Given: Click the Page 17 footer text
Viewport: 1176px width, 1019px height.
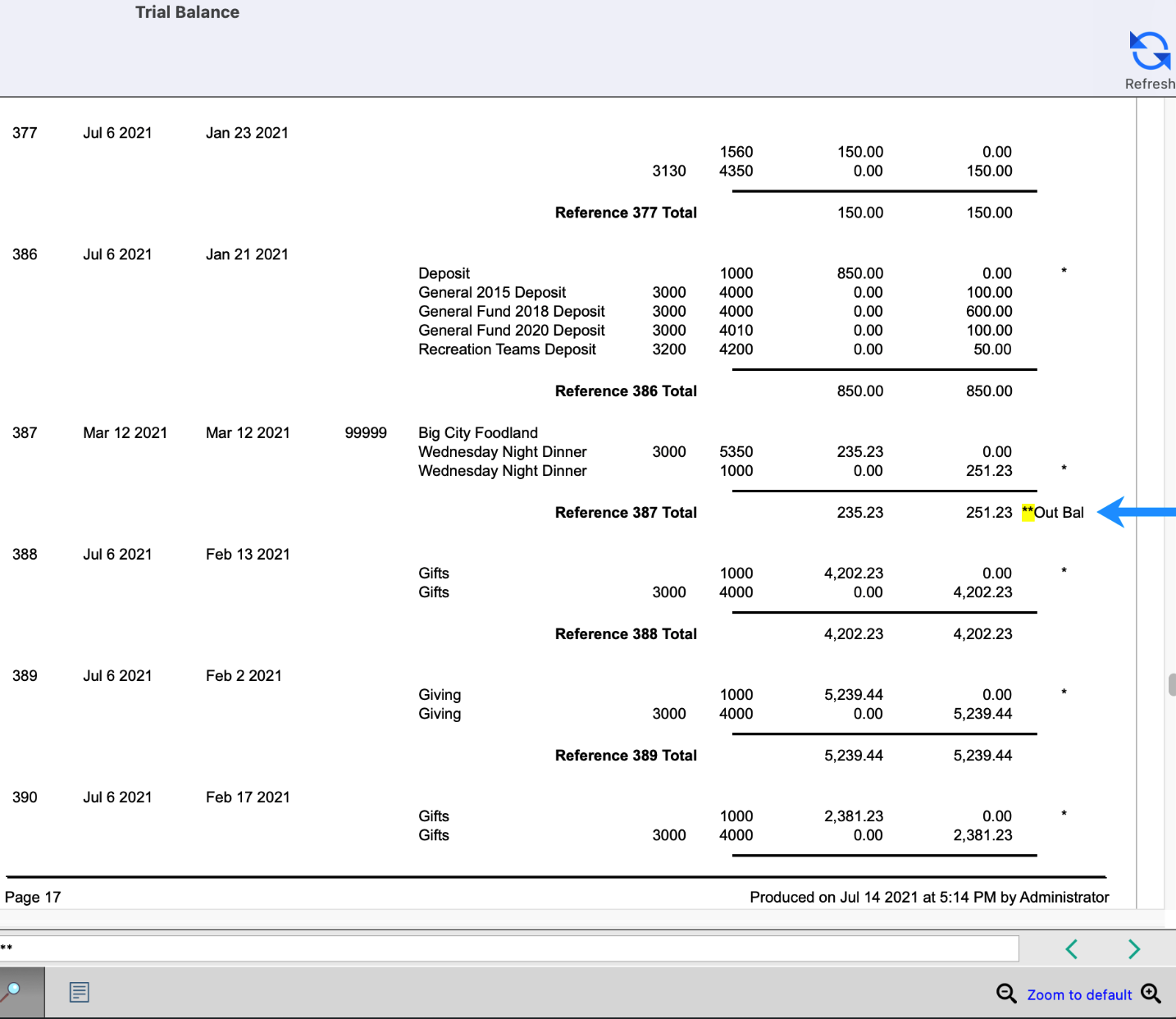Looking at the screenshot, I should (x=33, y=897).
